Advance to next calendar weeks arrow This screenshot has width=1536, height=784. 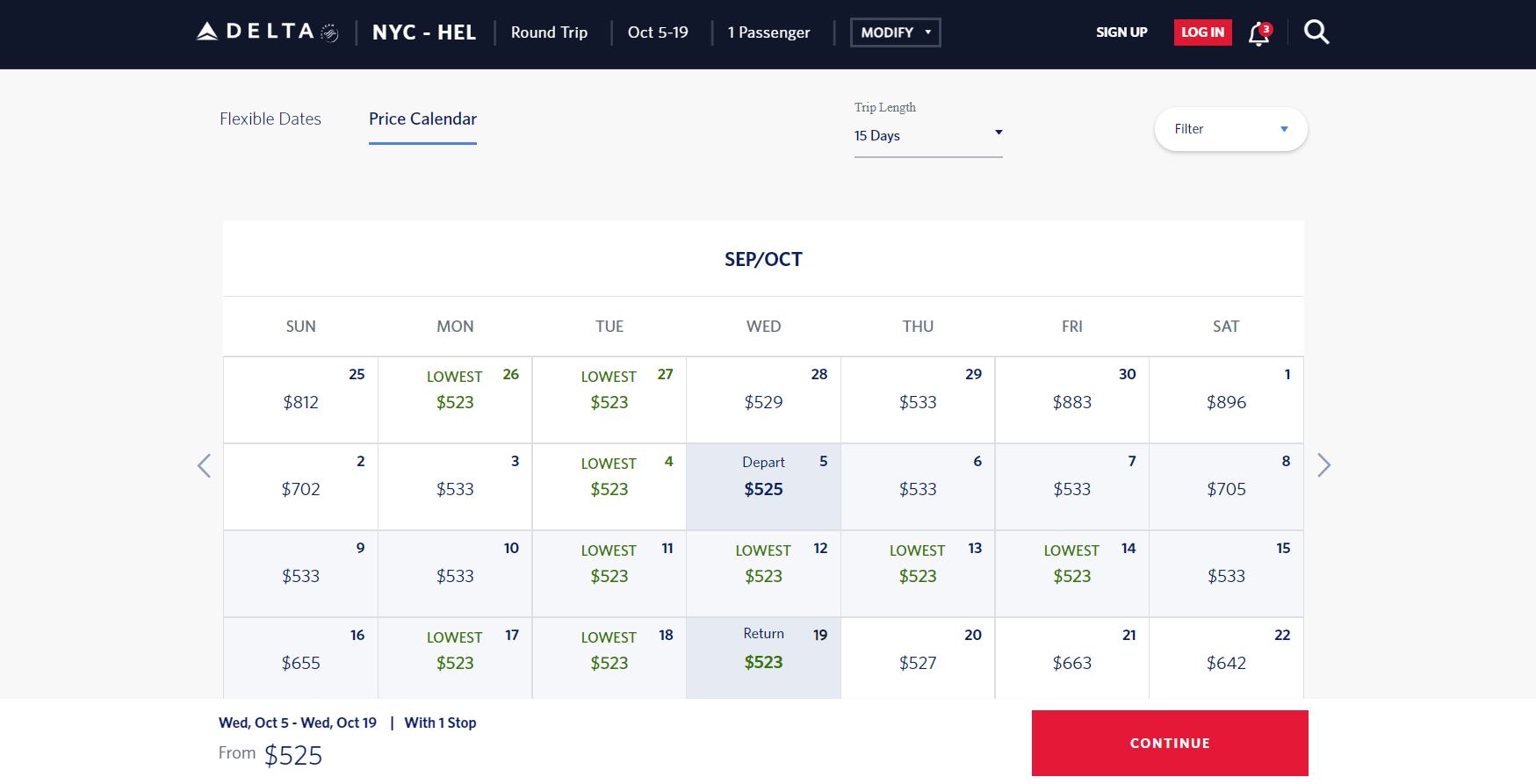pyautogui.click(x=1323, y=465)
